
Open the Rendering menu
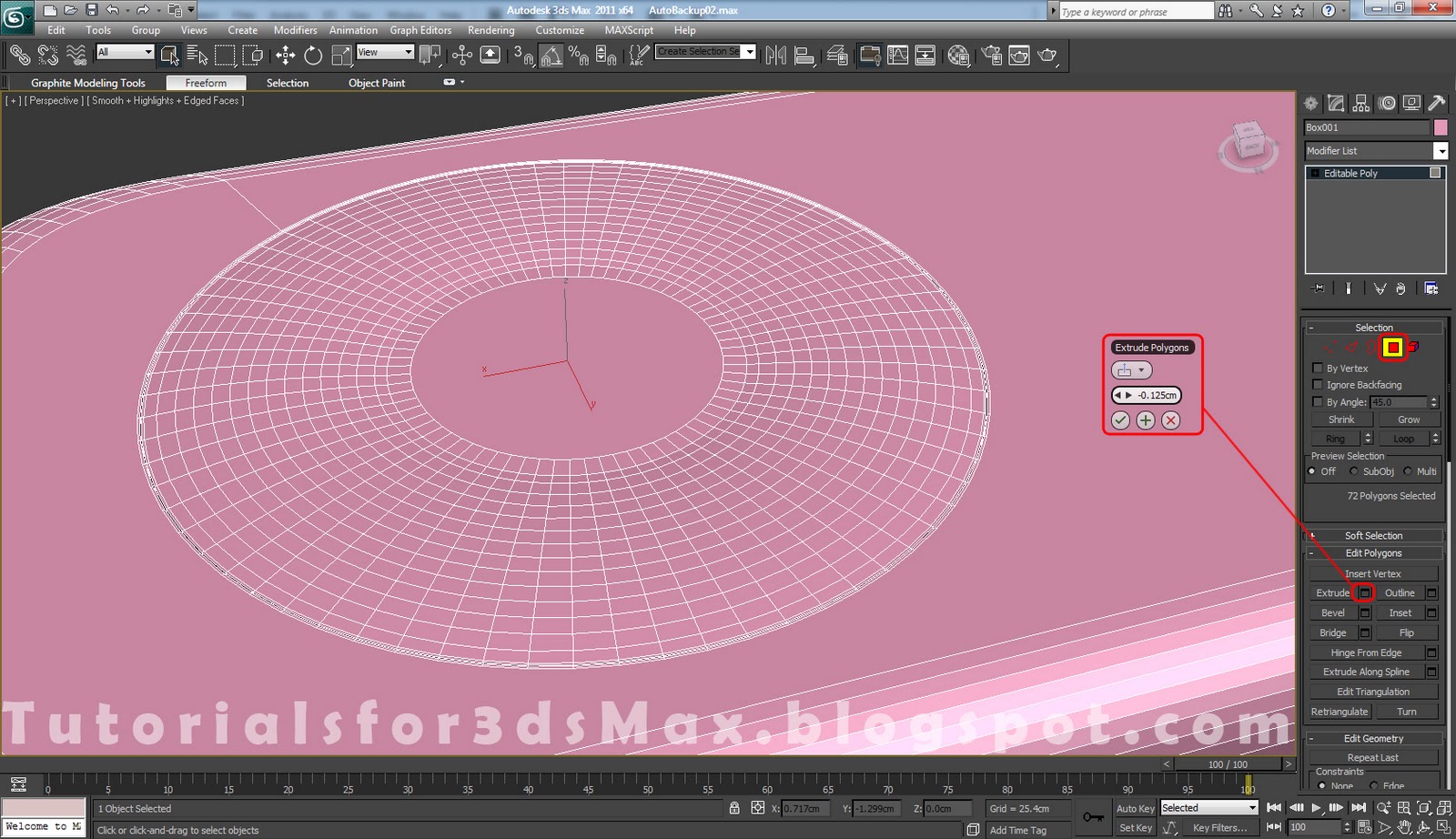coord(491,30)
